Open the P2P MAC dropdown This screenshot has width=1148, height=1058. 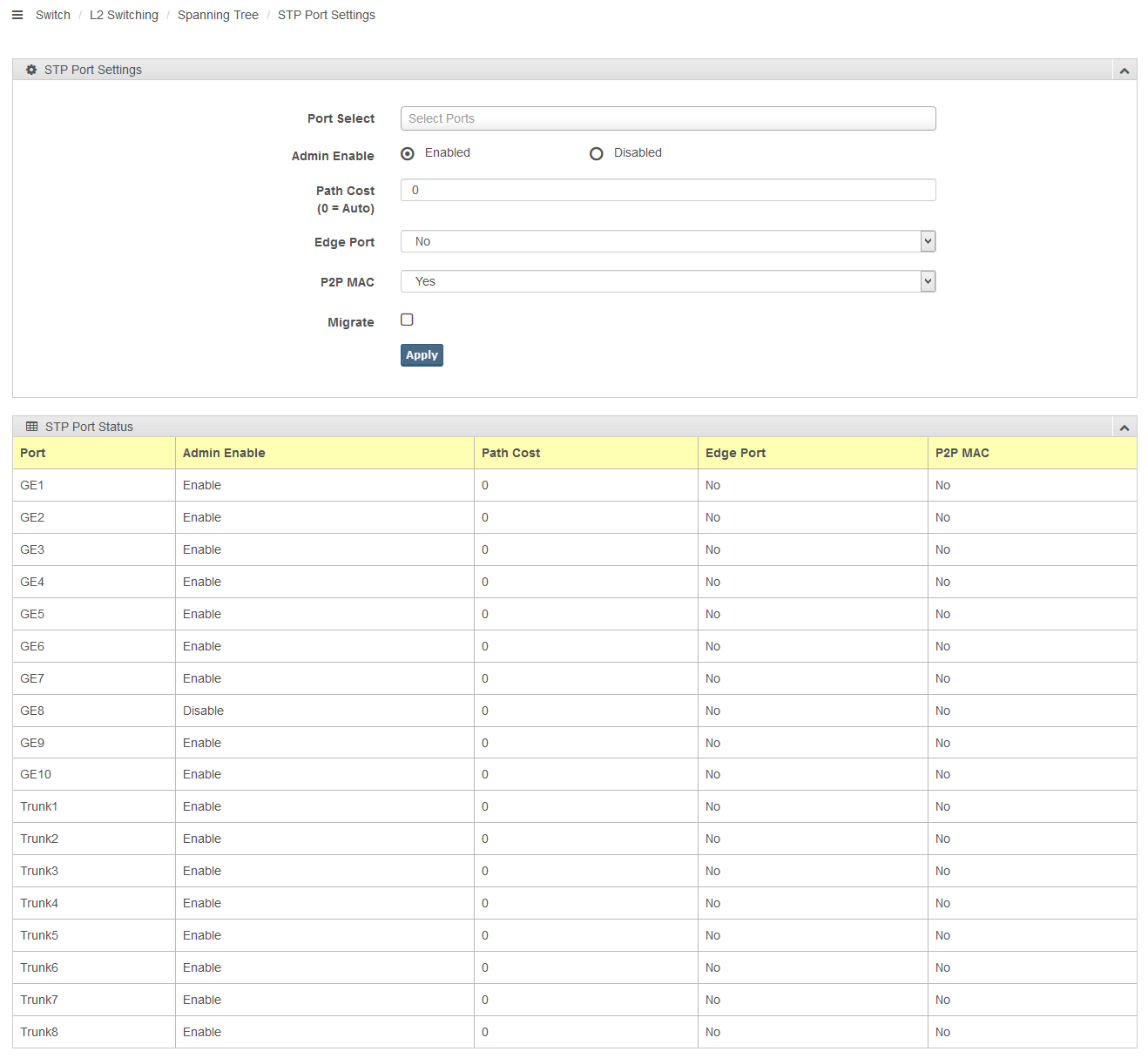pyautogui.click(x=668, y=281)
